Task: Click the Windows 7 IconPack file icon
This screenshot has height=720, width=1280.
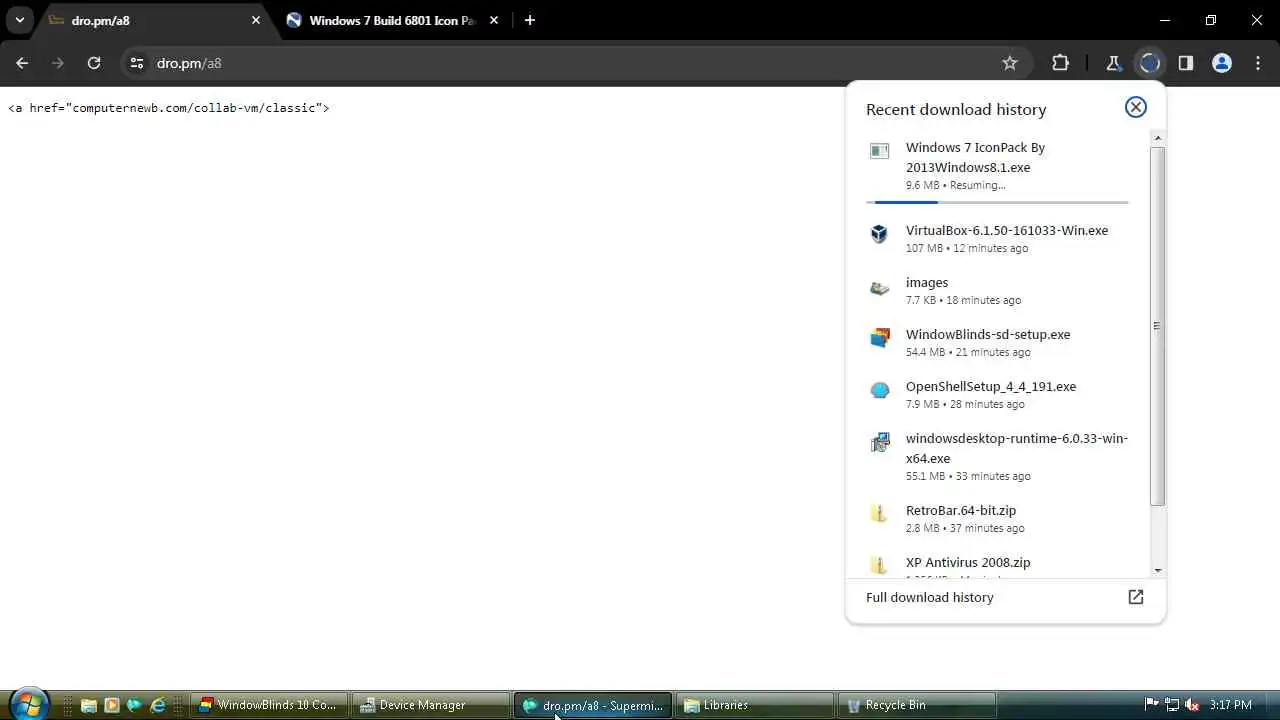Action: (879, 151)
